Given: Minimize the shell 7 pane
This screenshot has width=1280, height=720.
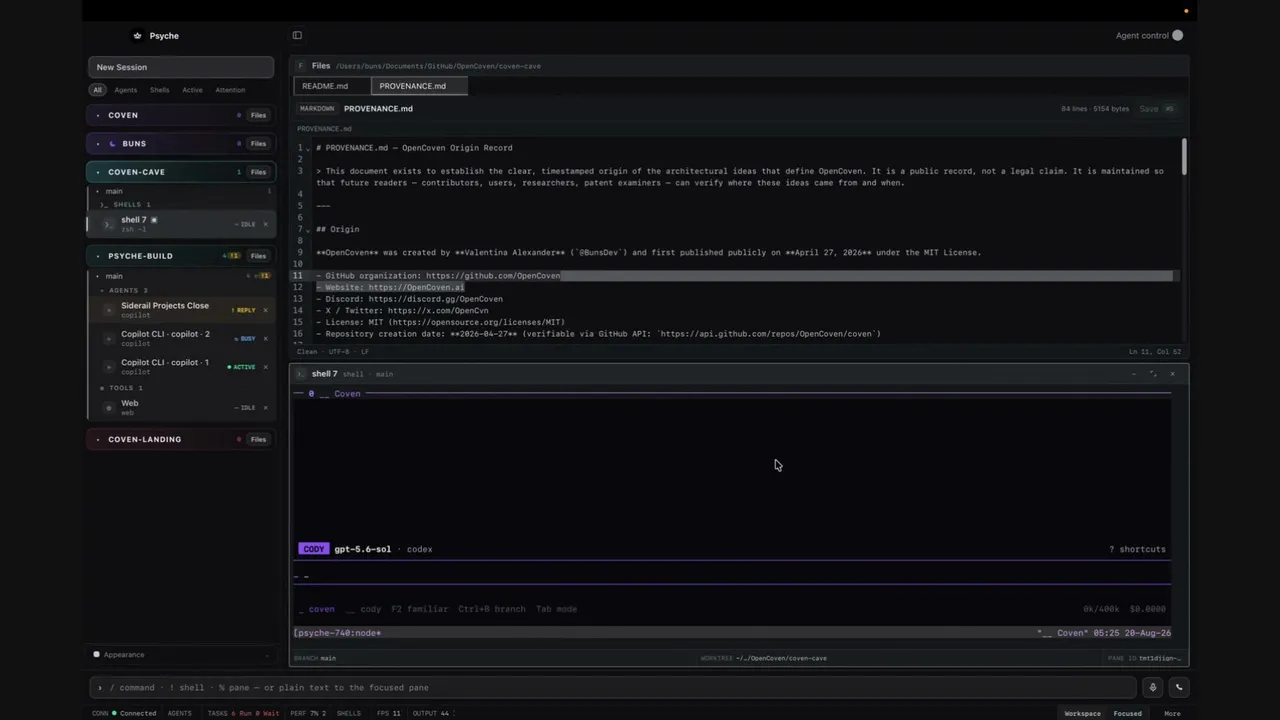Looking at the screenshot, I should pyautogui.click(x=1134, y=374).
